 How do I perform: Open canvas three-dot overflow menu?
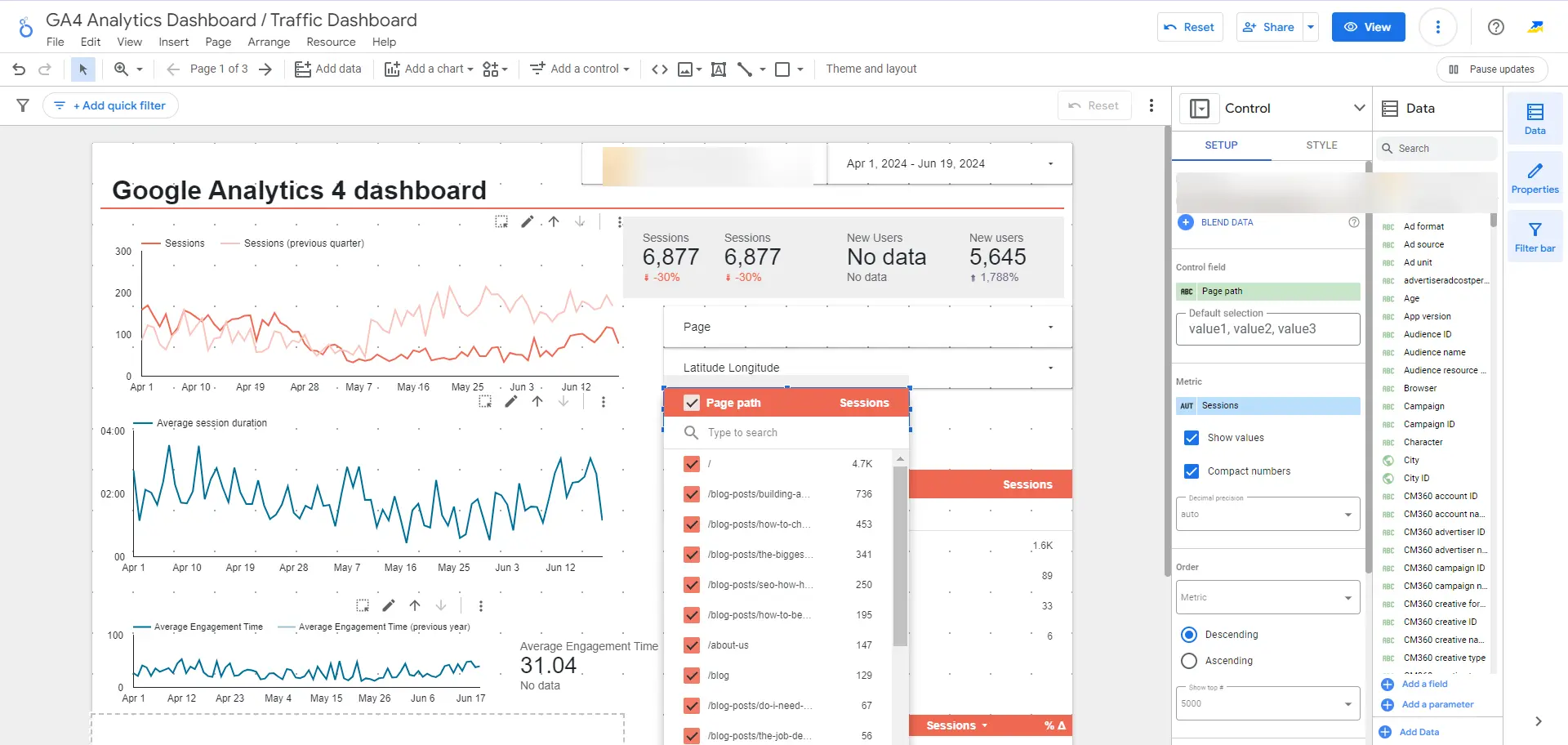[1151, 105]
